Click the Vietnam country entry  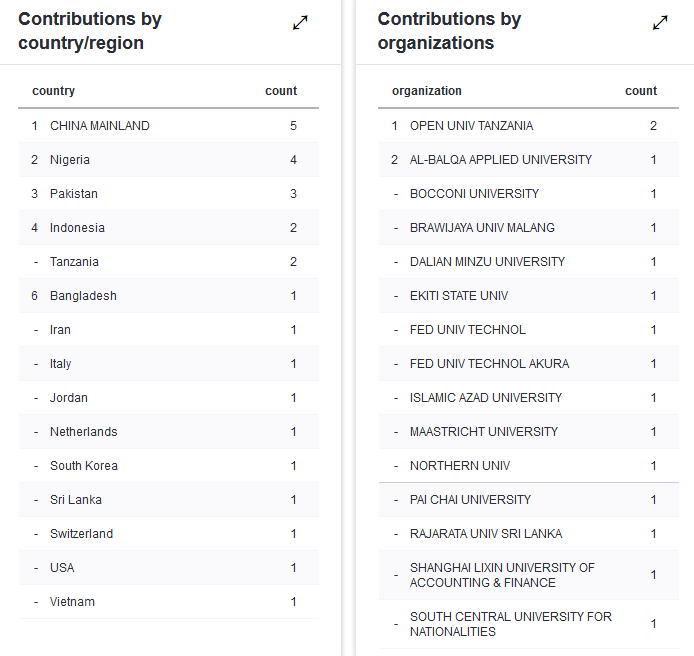(x=72, y=602)
